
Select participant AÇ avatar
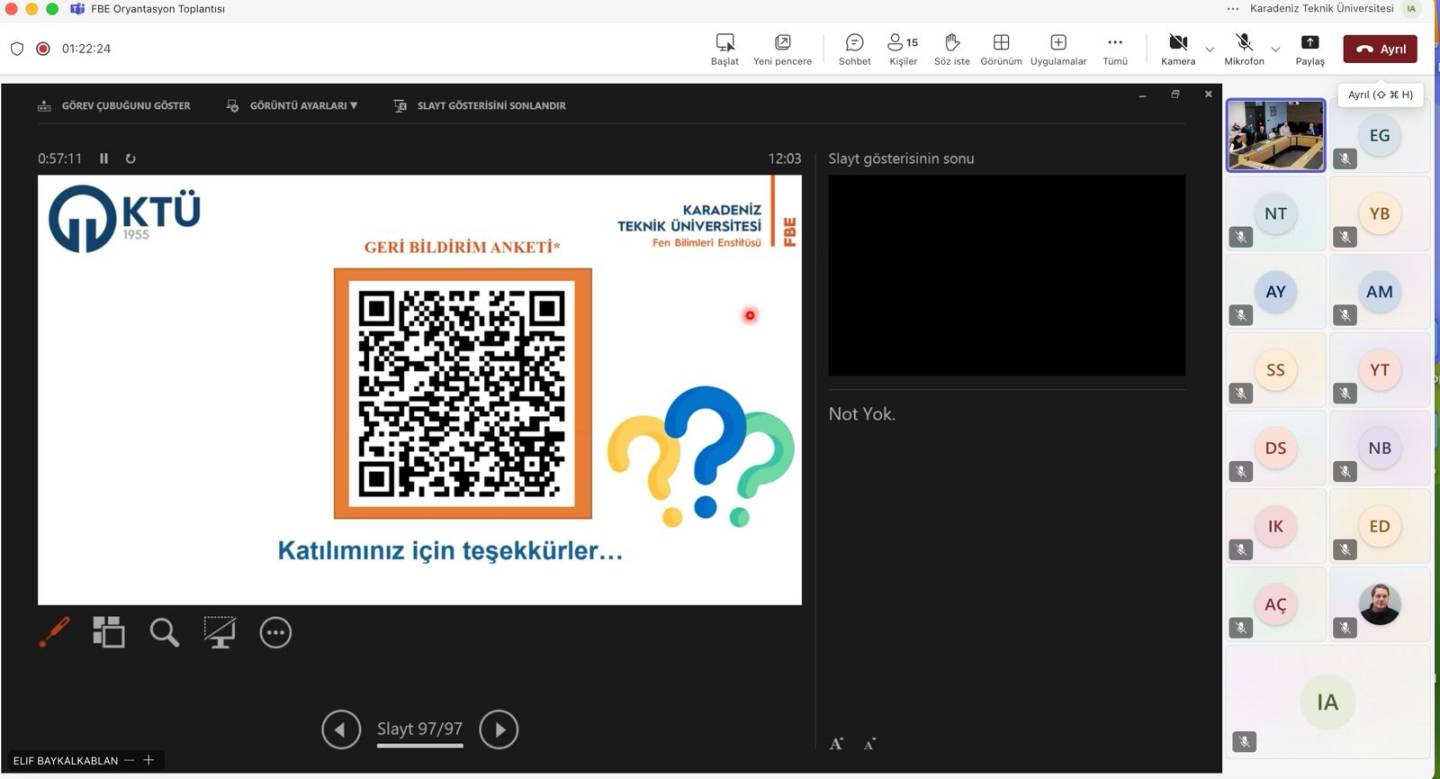[1275, 604]
